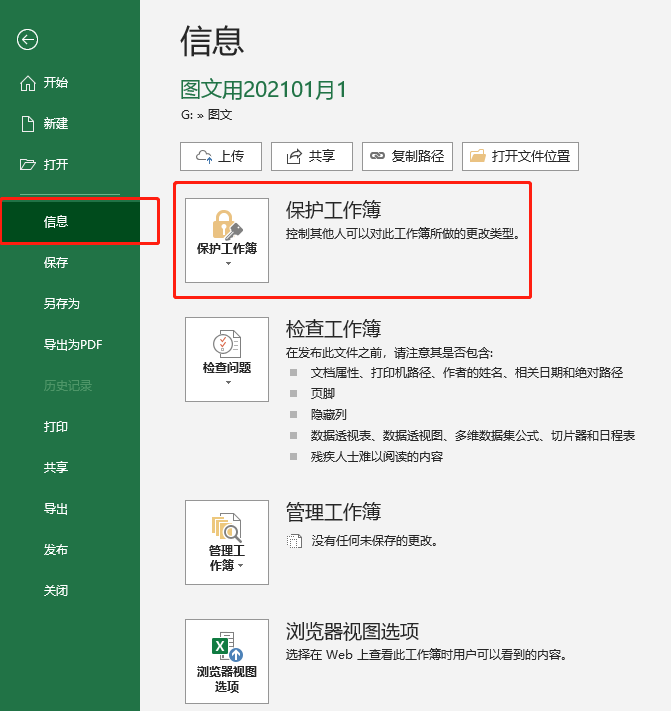Viewport: 671px width, 711px height.
Task: Expand the 检查问题 dropdown button
Action: (227, 359)
